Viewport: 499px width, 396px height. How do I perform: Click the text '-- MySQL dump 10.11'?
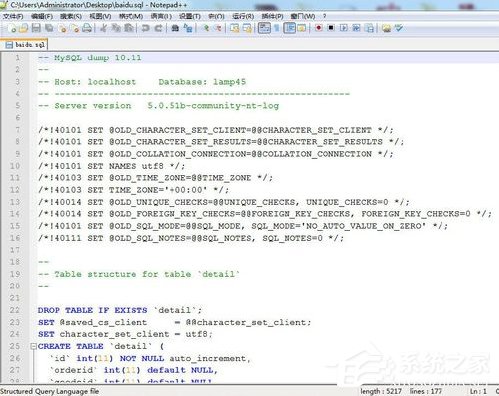pos(90,58)
